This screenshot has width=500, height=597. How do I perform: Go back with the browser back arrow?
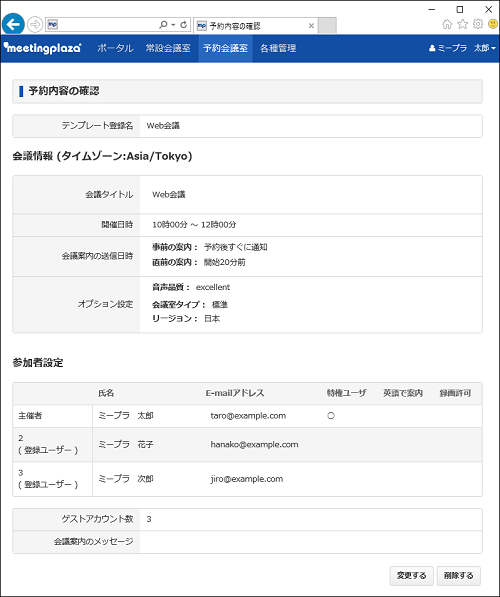coord(13,24)
